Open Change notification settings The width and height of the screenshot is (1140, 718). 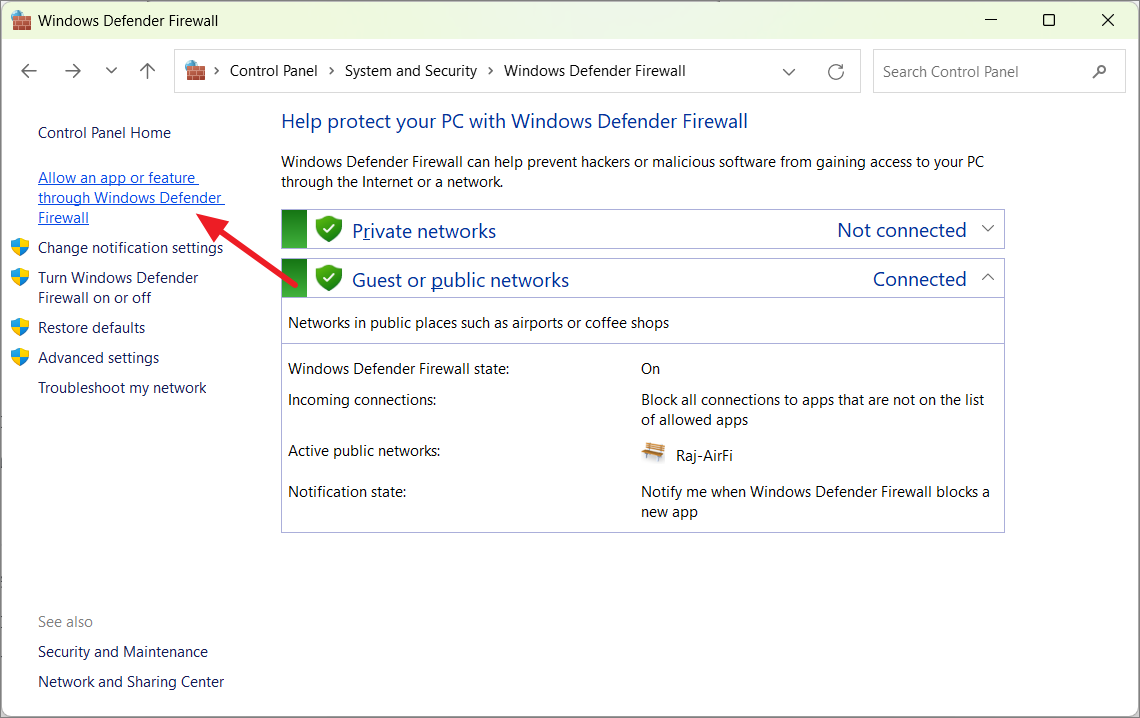click(x=130, y=247)
